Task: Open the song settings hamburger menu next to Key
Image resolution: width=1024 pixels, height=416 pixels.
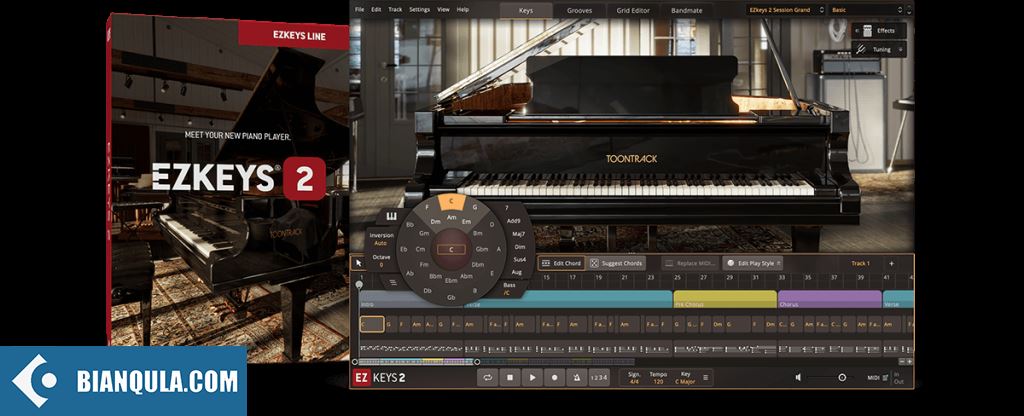Action: (704, 377)
